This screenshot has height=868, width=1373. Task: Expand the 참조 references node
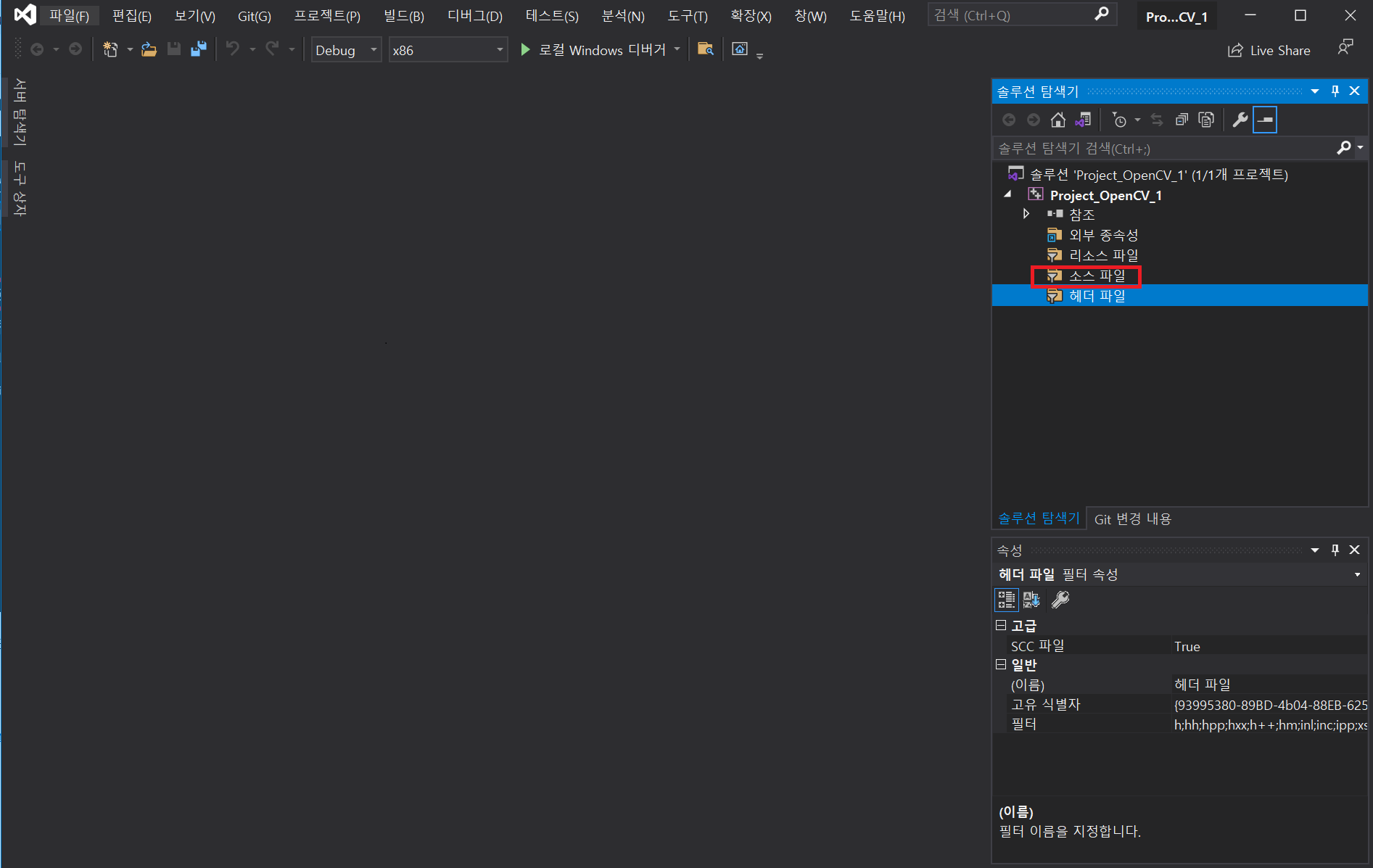tap(1026, 214)
